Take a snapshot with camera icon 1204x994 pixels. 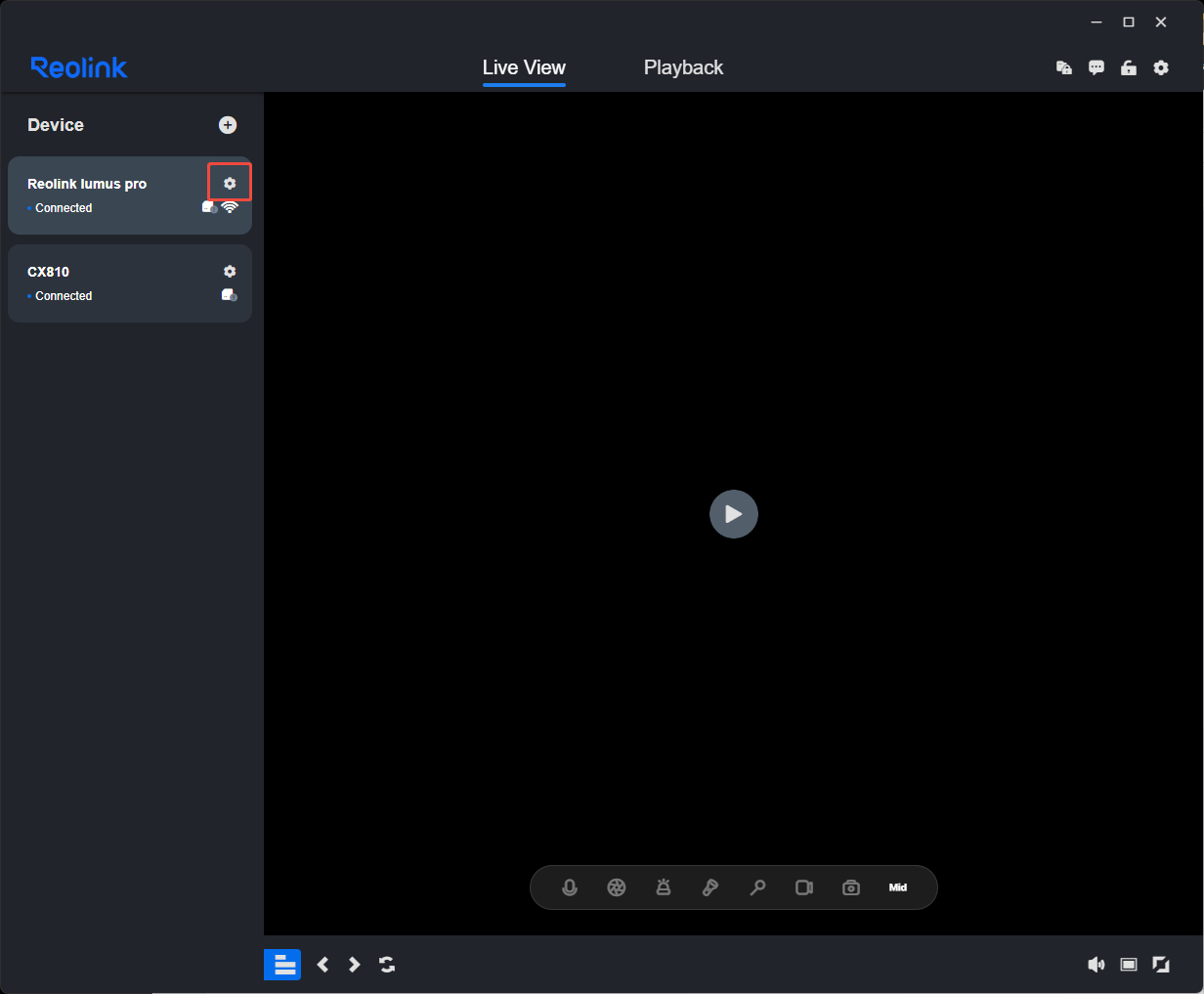click(851, 887)
